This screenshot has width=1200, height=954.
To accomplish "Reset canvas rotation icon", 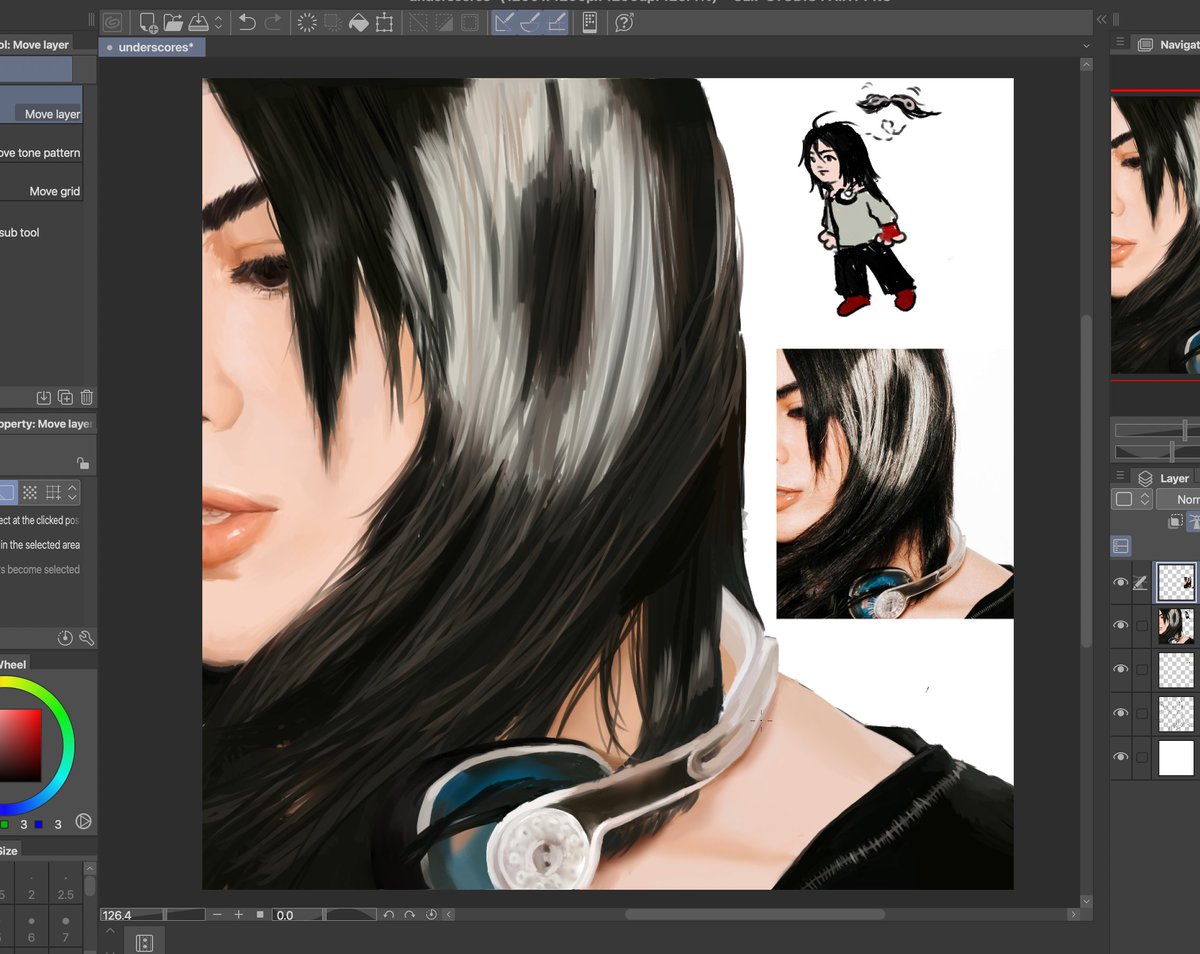I will [432, 915].
